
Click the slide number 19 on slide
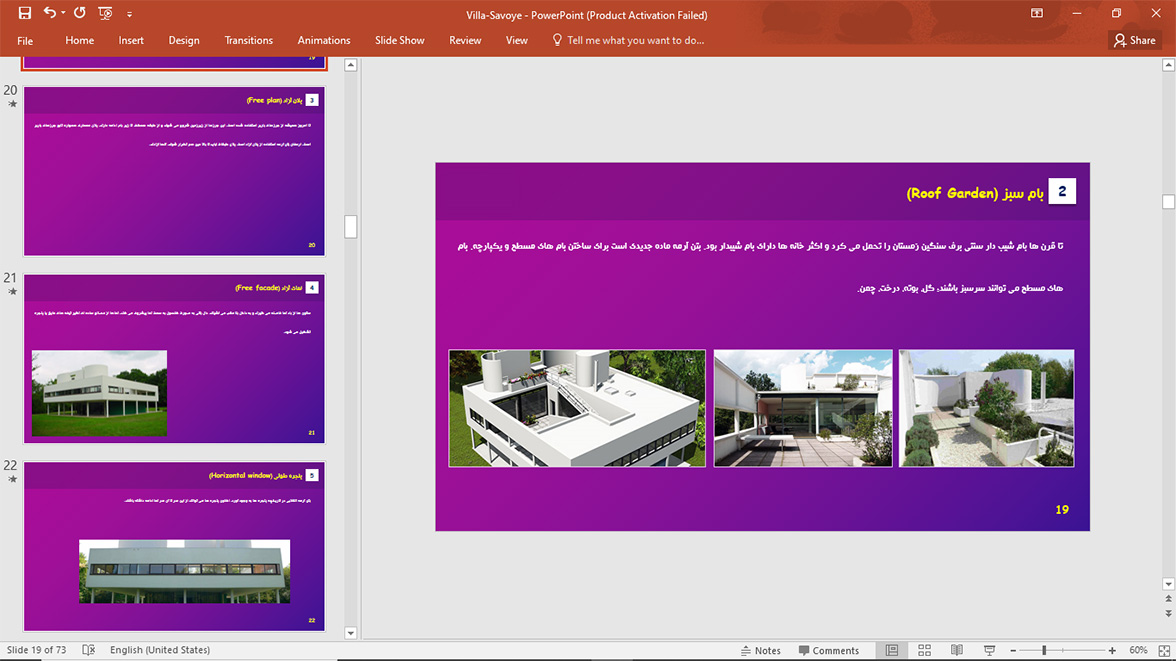pyautogui.click(x=1062, y=509)
